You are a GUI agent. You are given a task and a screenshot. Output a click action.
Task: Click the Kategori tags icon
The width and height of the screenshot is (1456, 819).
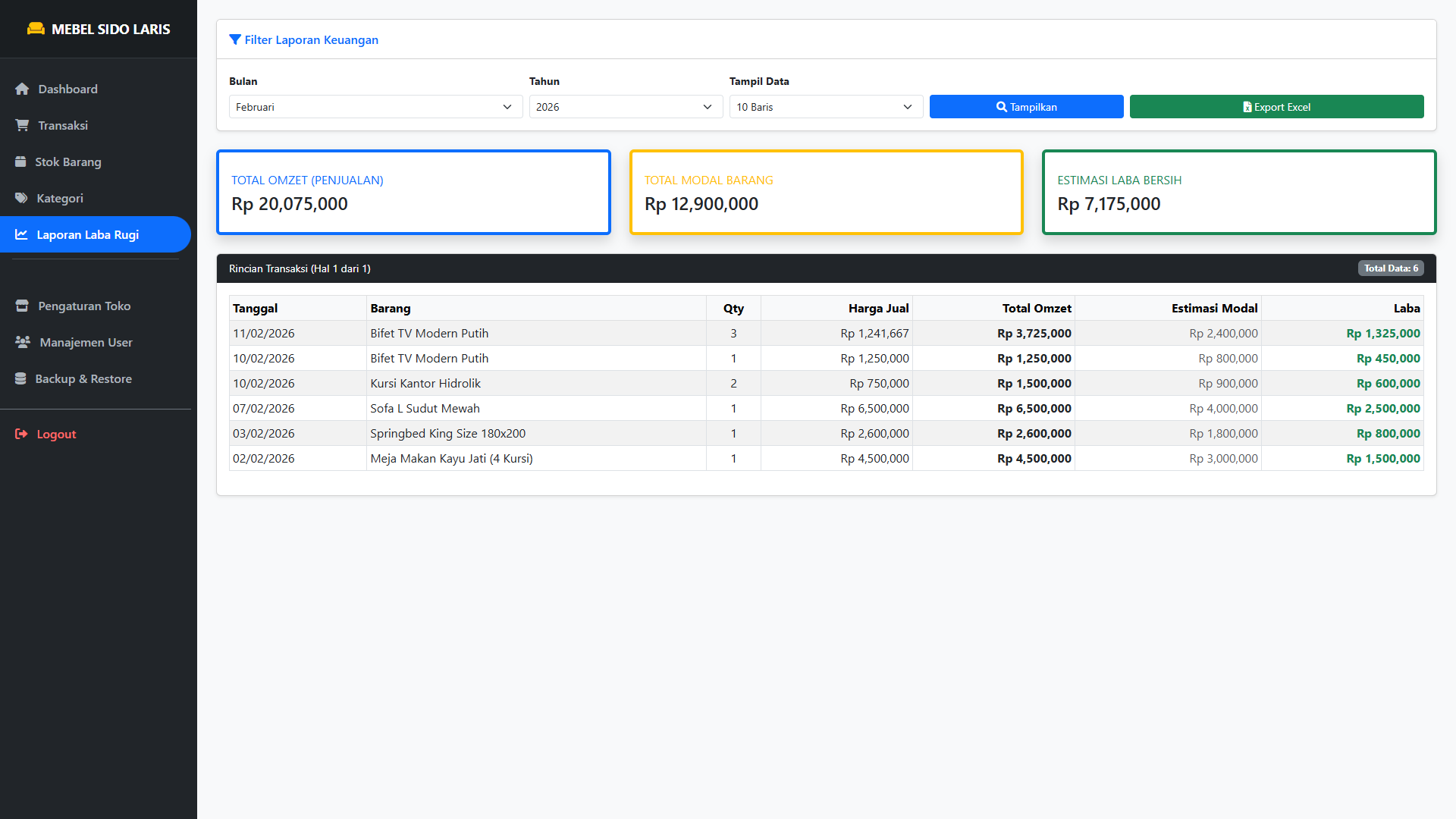pyautogui.click(x=21, y=198)
